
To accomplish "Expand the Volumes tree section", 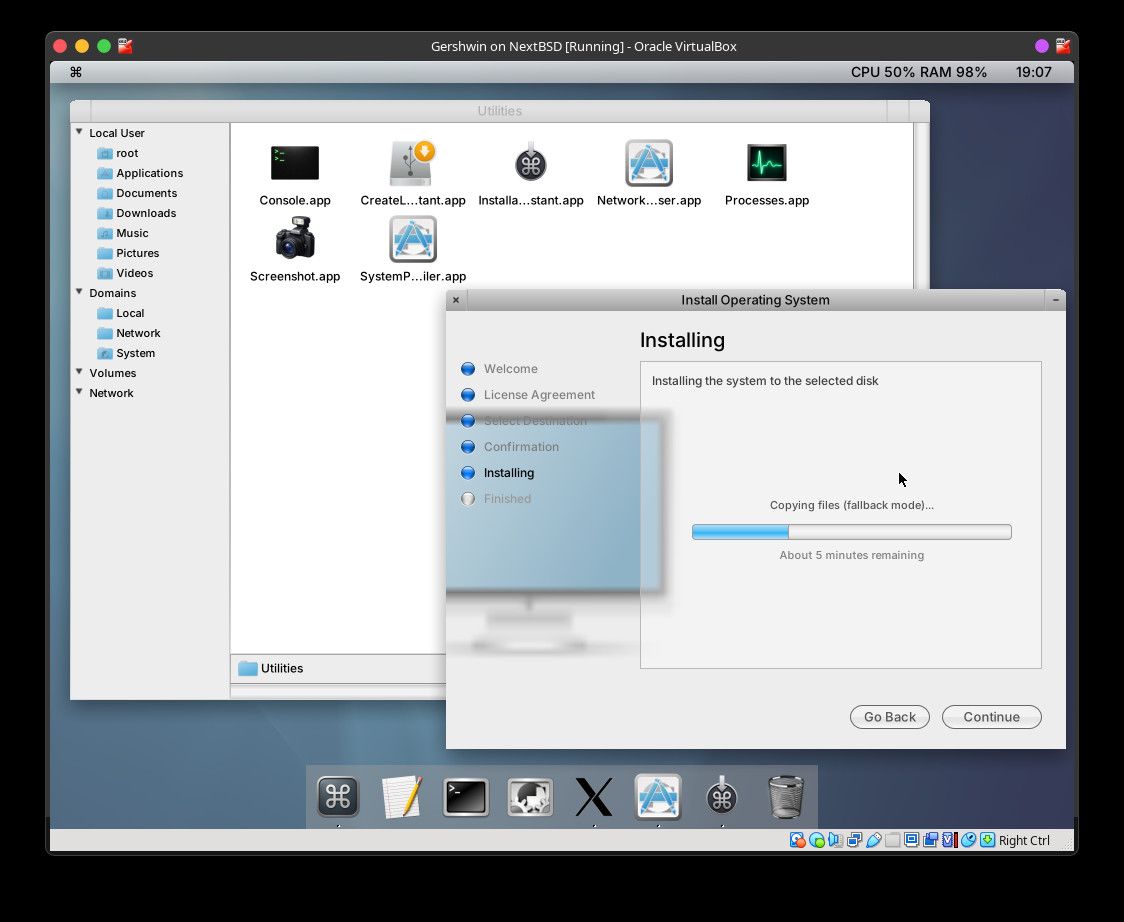I will tap(79, 372).
